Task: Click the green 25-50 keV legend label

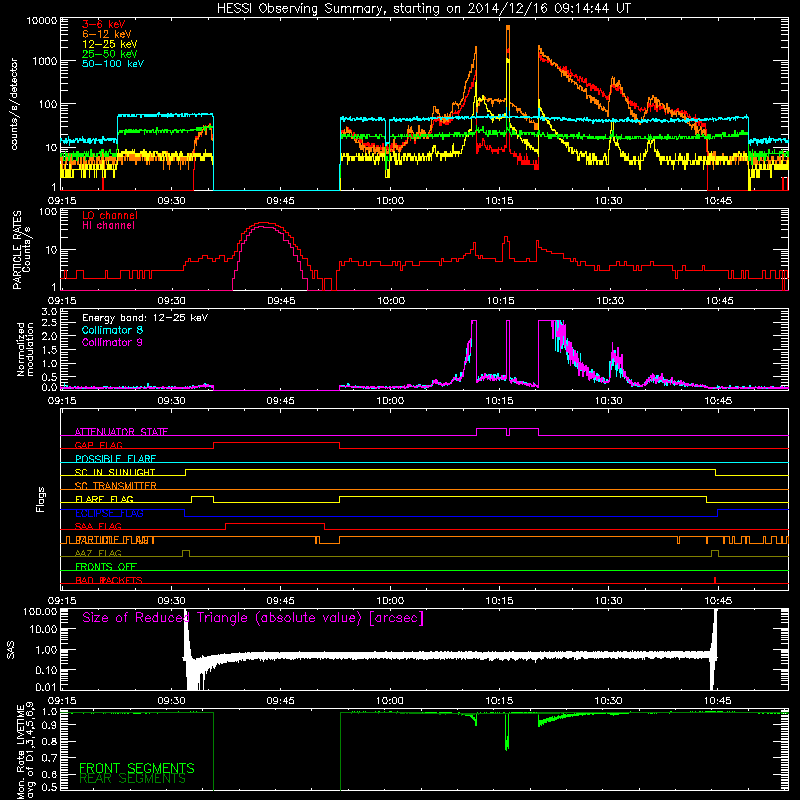Action: click(110, 54)
